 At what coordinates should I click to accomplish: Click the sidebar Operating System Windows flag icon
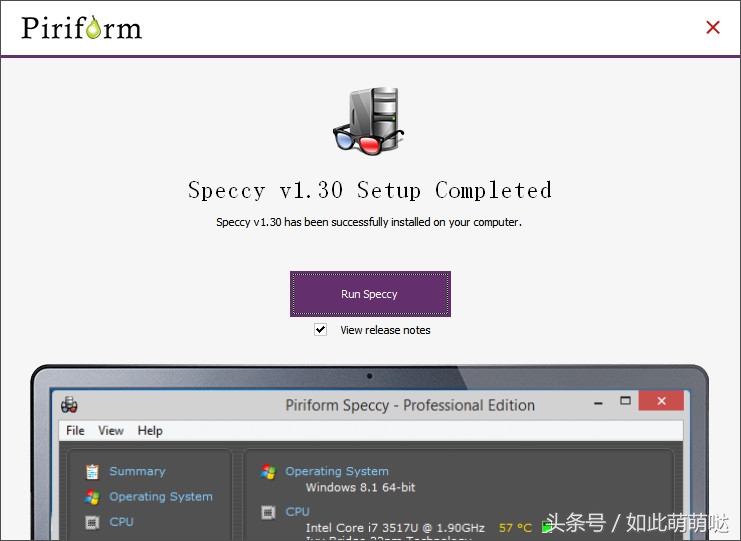pyautogui.click(x=92, y=497)
